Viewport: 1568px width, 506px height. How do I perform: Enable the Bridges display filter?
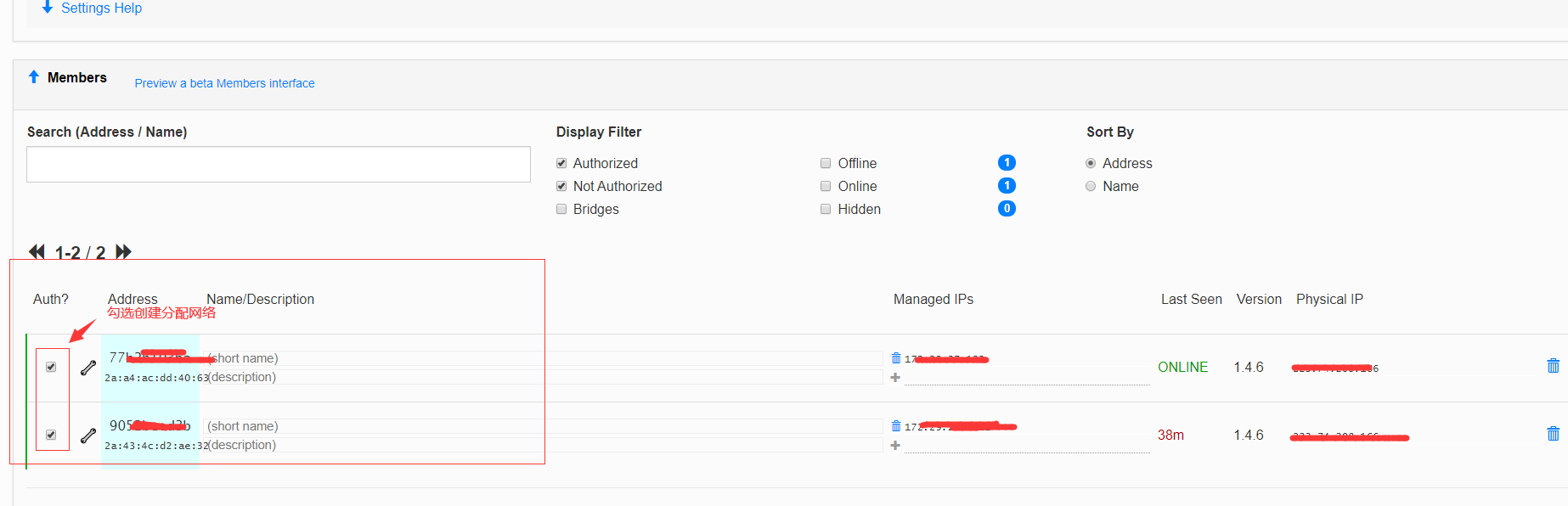(561, 209)
